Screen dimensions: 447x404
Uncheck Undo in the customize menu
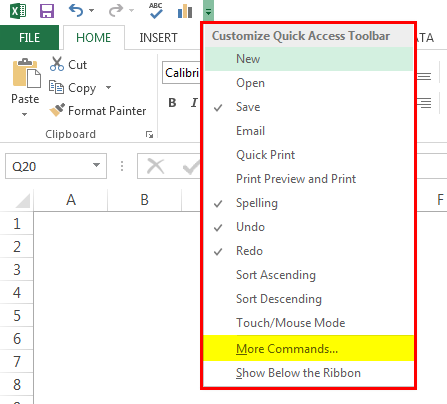[309, 227]
